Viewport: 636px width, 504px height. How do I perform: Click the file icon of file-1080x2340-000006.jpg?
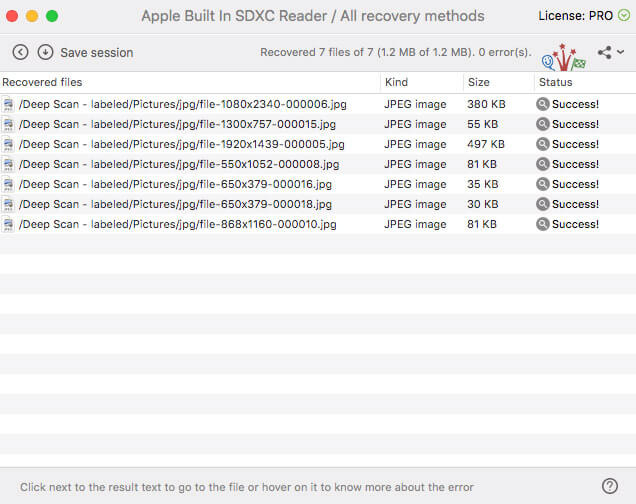[8, 104]
